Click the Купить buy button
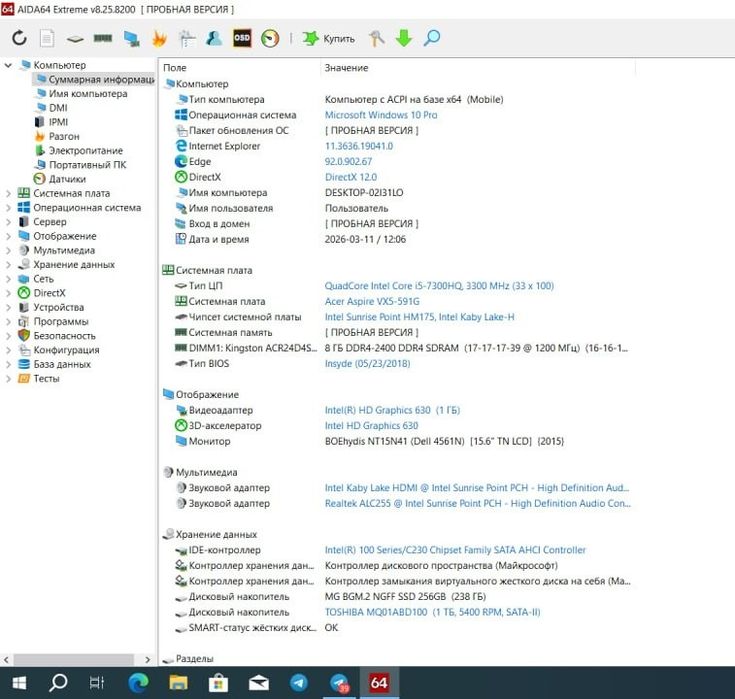 (x=328, y=38)
